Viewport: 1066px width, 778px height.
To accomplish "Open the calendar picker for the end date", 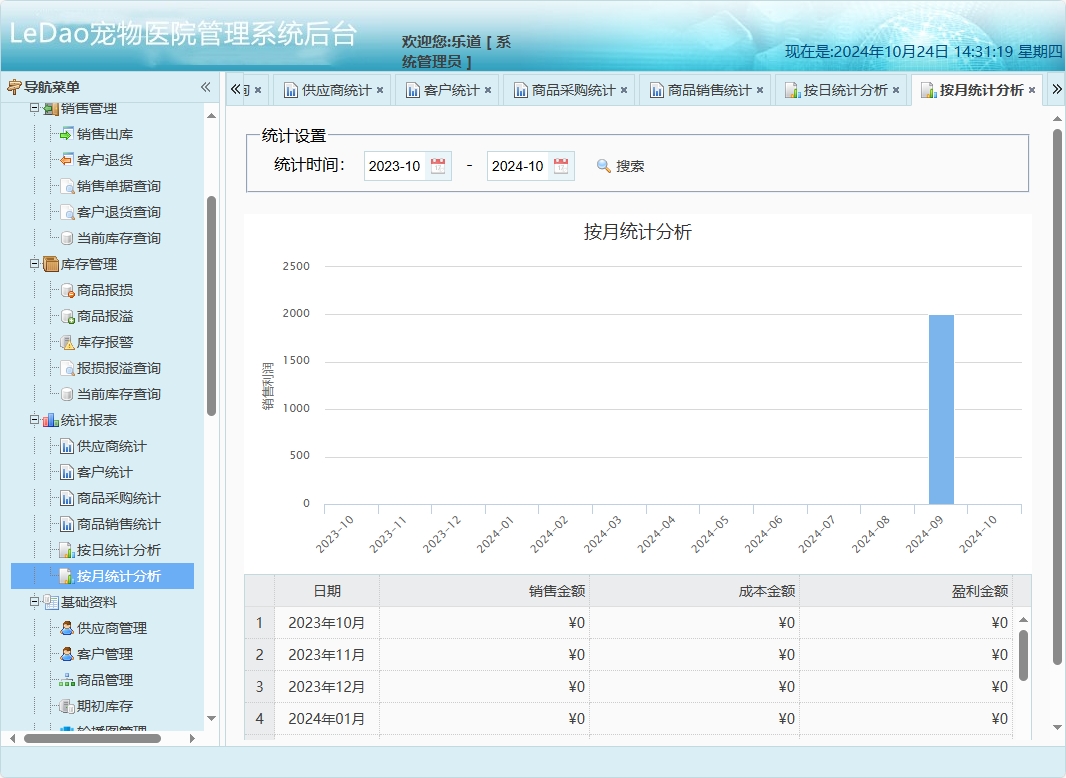I will pyautogui.click(x=560, y=165).
